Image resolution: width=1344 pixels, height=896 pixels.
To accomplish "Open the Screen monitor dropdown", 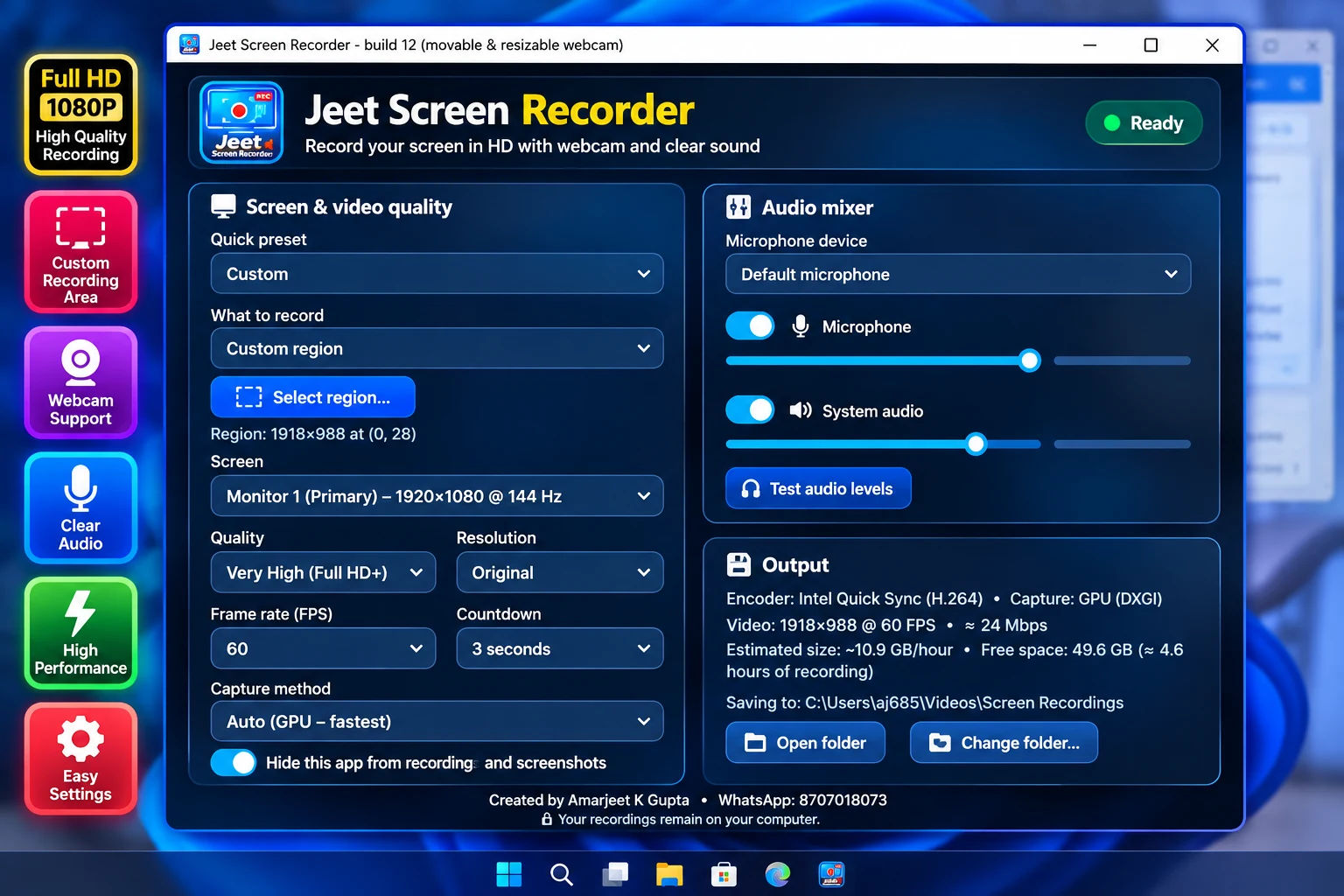I will click(x=437, y=496).
